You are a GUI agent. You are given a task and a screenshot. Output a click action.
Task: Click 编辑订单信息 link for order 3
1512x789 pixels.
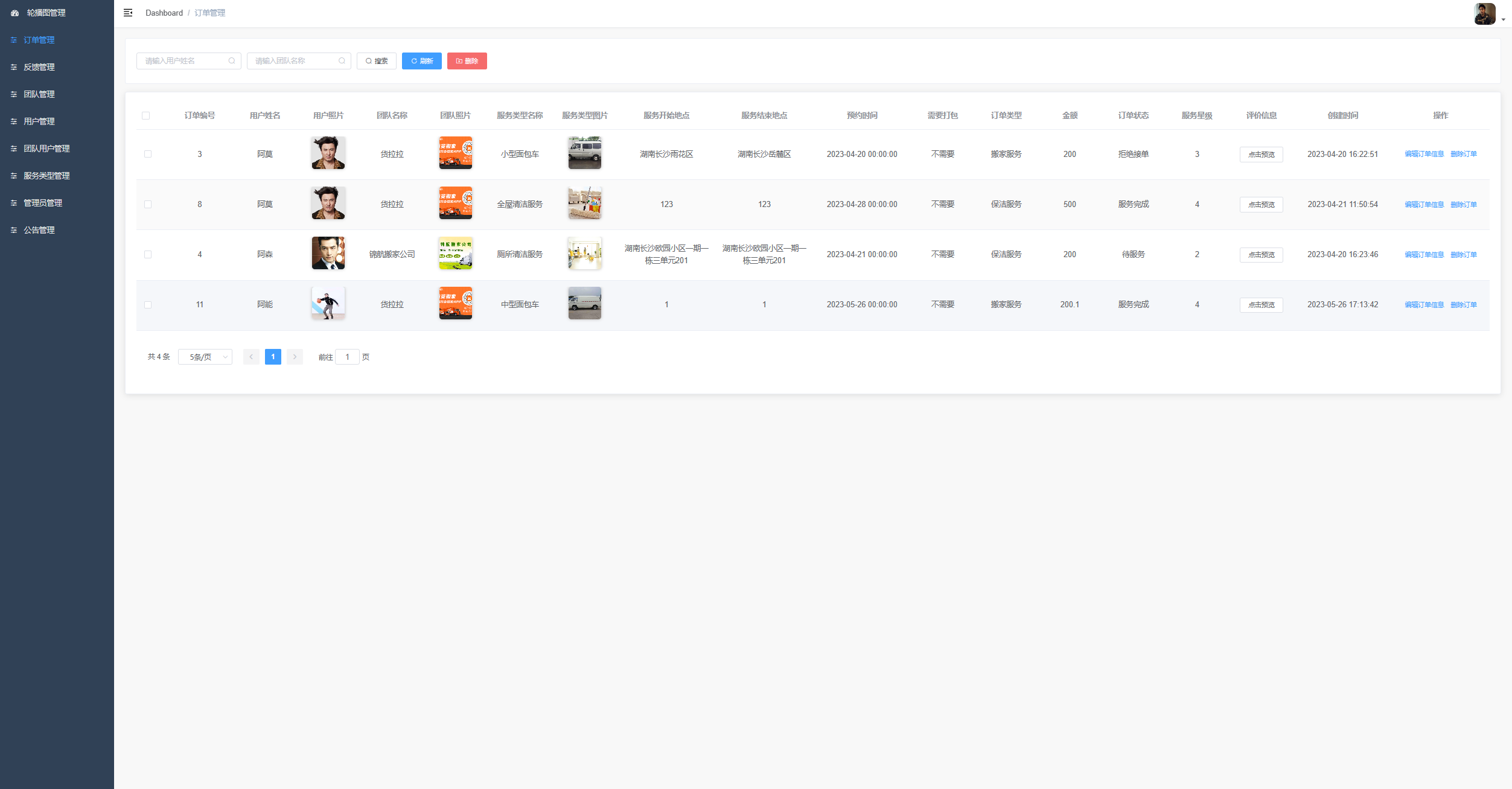[x=1424, y=154]
